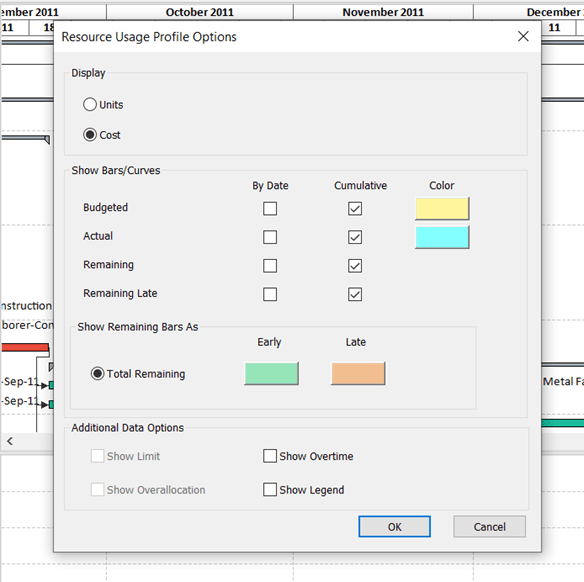Open the yellow Budgeted color swatch
This screenshot has width=584, height=582.
(442, 209)
